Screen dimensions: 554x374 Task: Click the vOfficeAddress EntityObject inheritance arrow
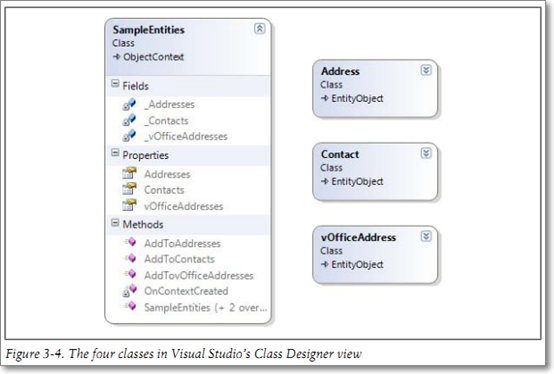325,264
